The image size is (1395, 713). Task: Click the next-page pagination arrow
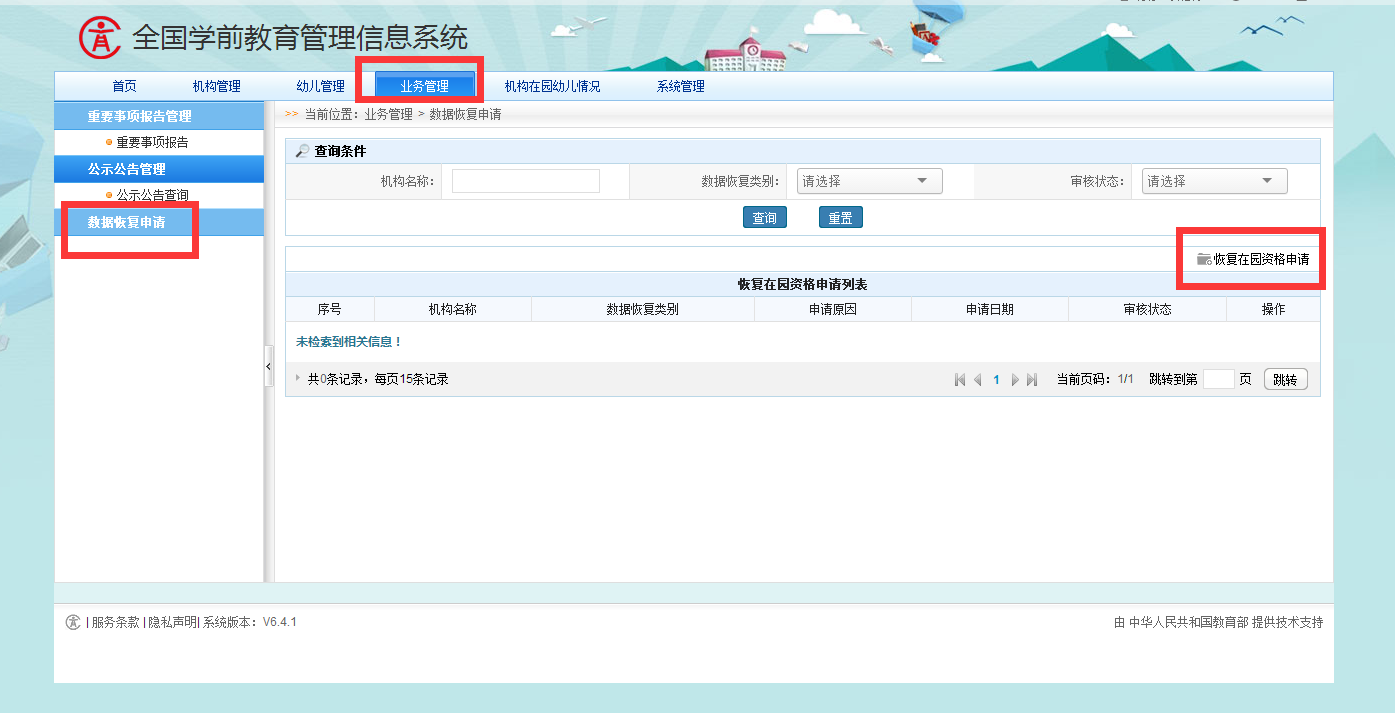pos(1015,379)
